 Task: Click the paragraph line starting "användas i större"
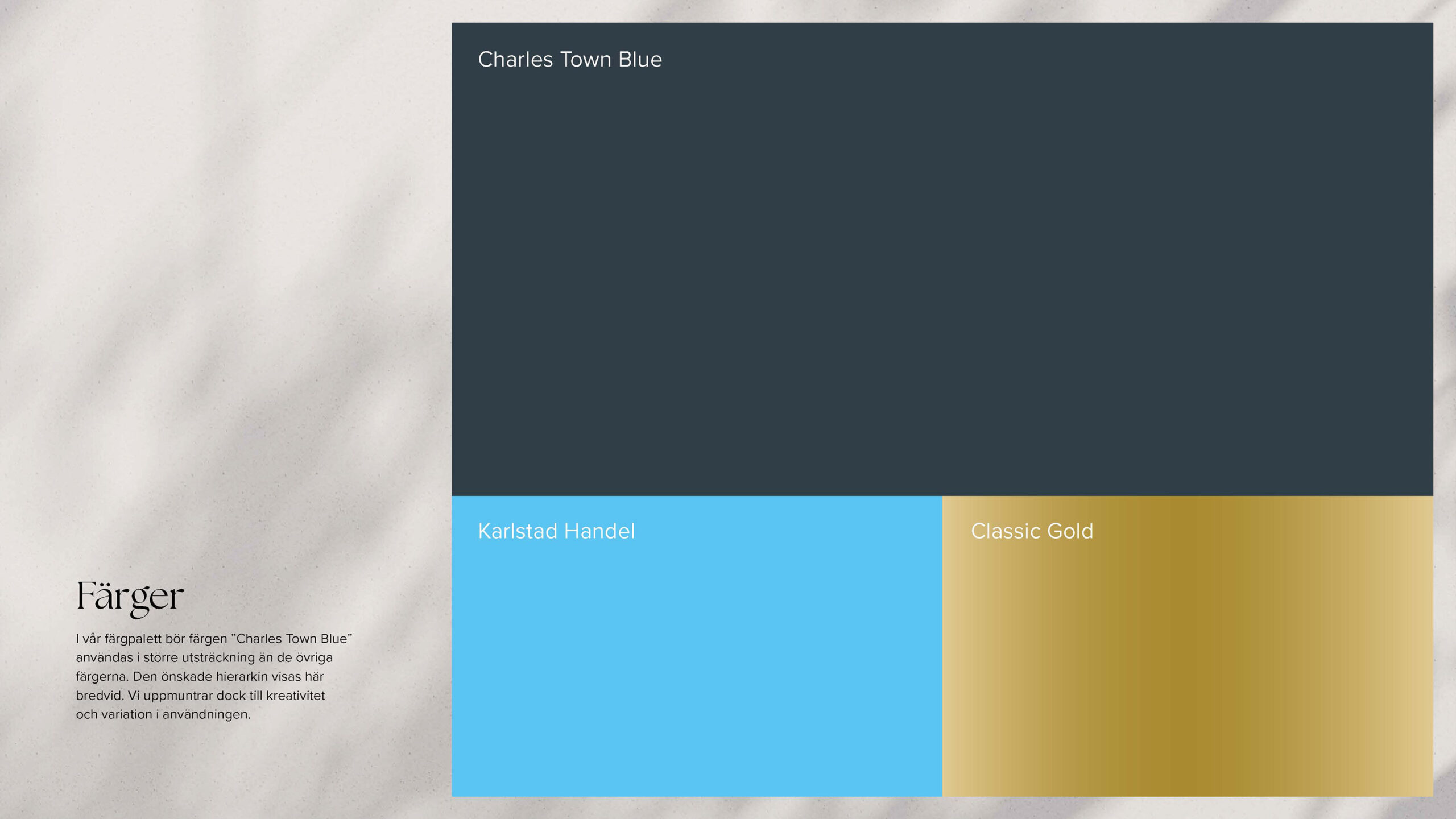coord(204,657)
